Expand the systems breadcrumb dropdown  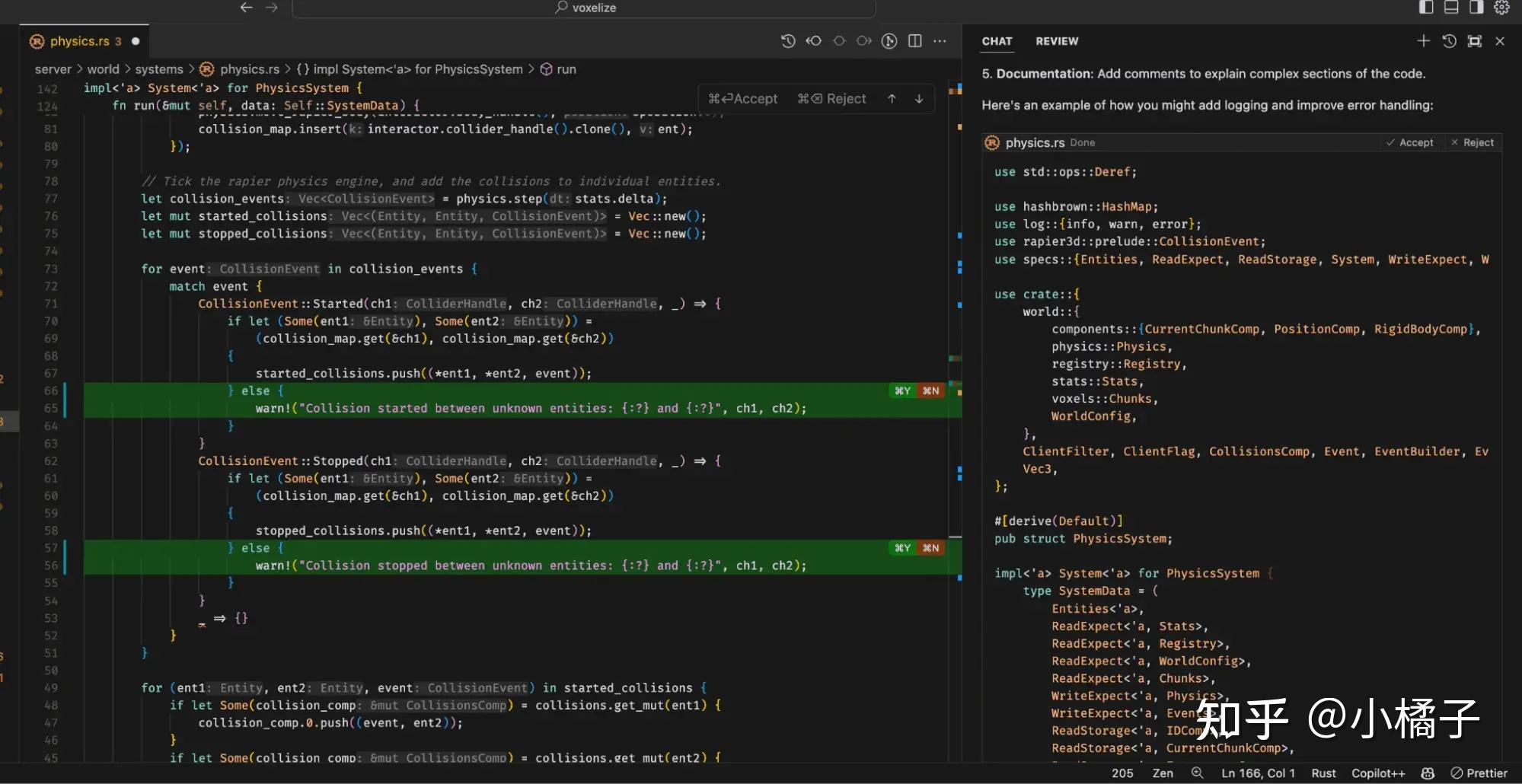pyautogui.click(x=158, y=69)
